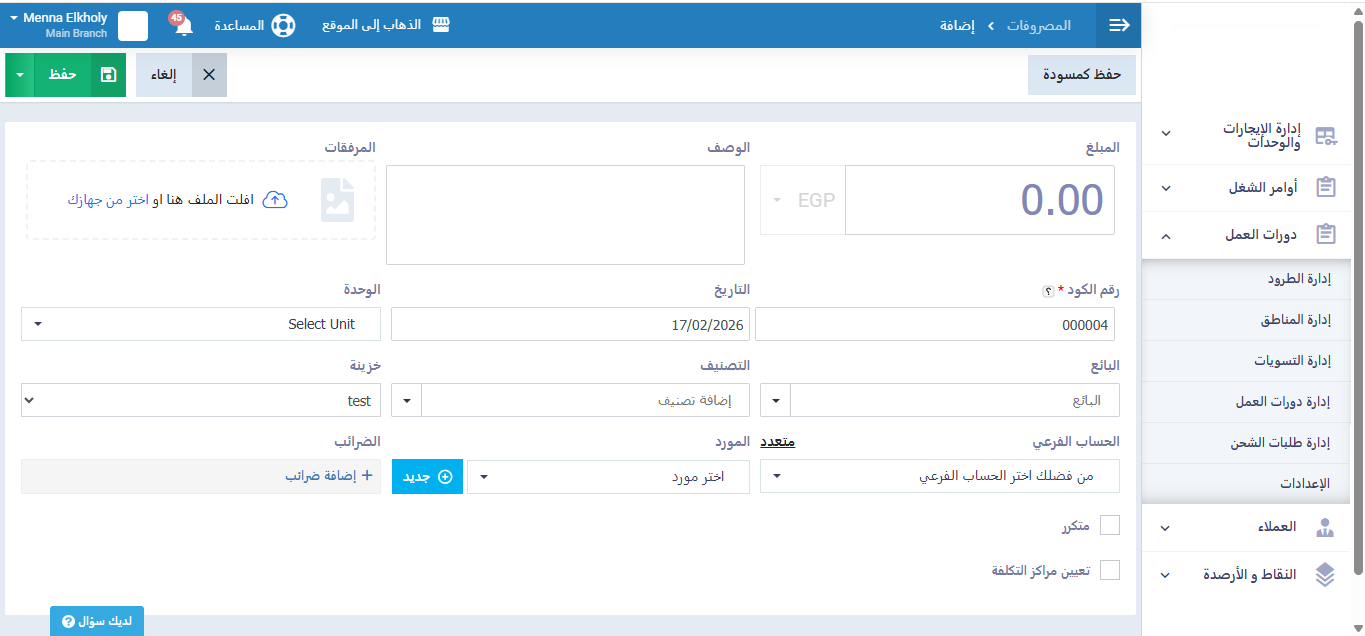Click the save floppy disk icon

108,75
